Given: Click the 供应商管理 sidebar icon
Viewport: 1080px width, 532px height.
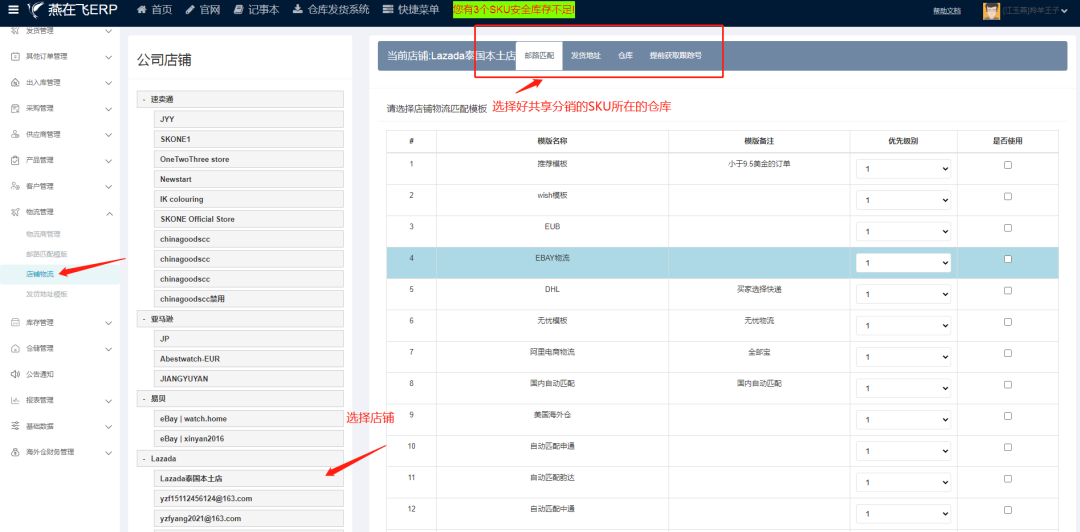Looking at the screenshot, I should coord(15,134).
